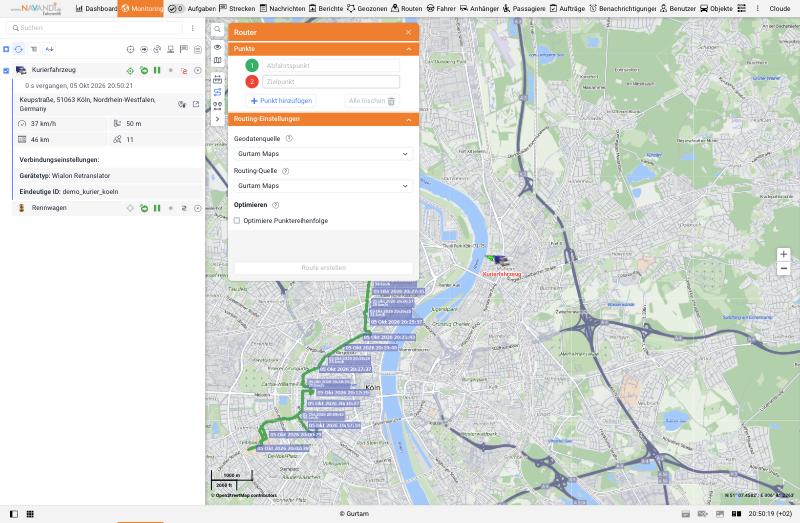Zoom out the map with minus

(783, 268)
